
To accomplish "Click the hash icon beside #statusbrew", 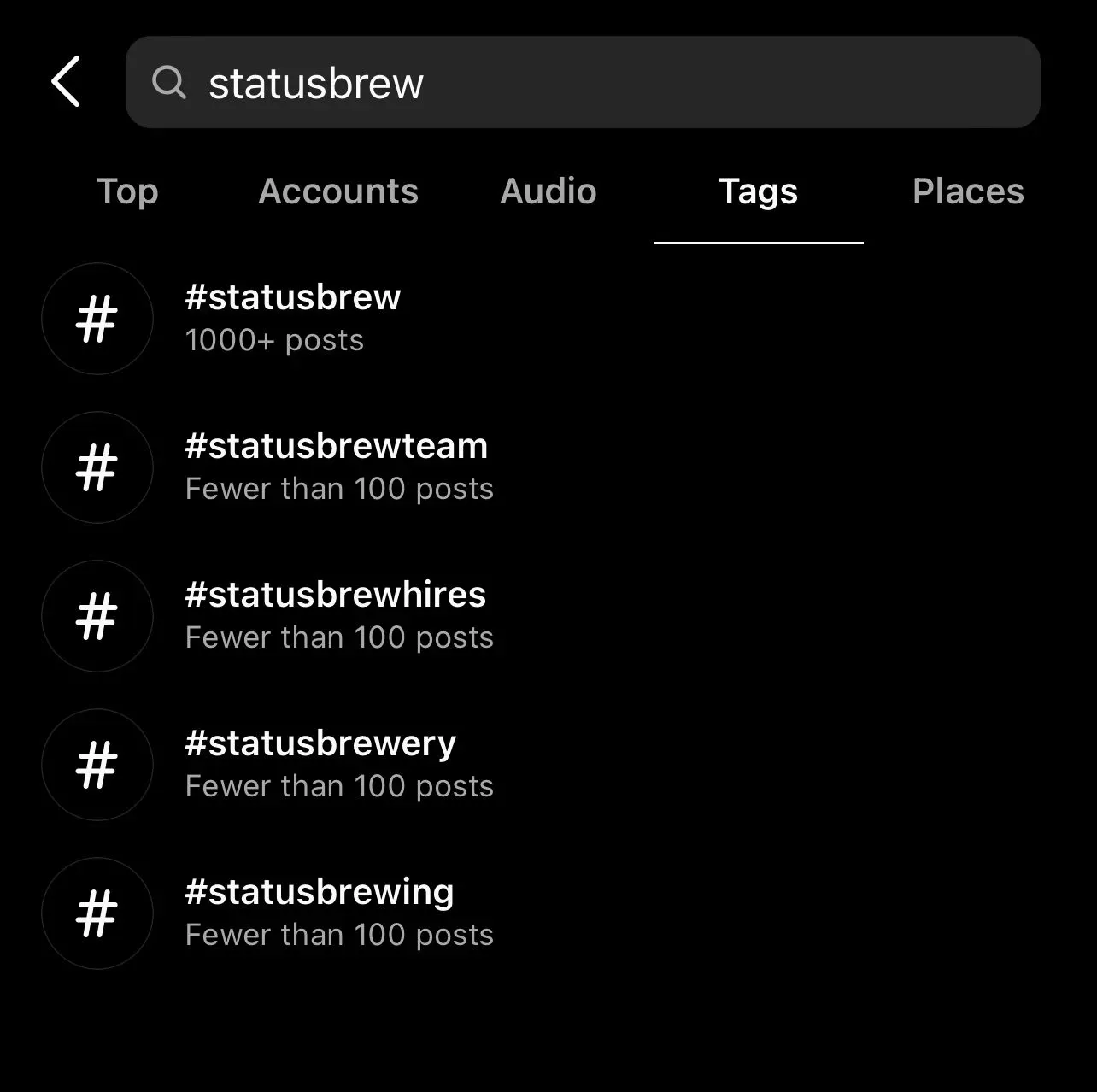I will pos(97,319).
